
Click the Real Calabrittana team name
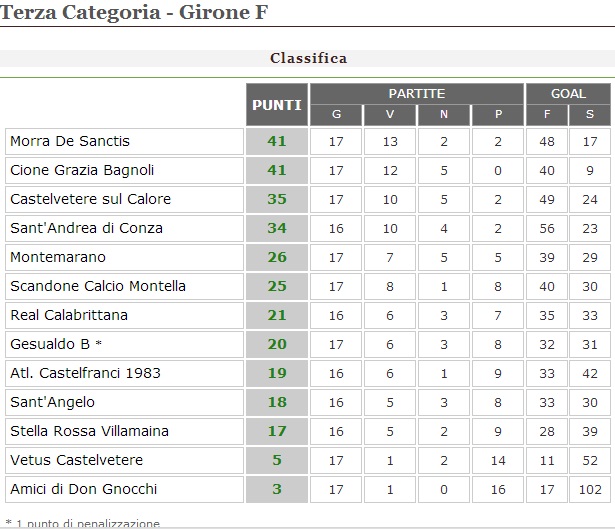tap(69, 315)
